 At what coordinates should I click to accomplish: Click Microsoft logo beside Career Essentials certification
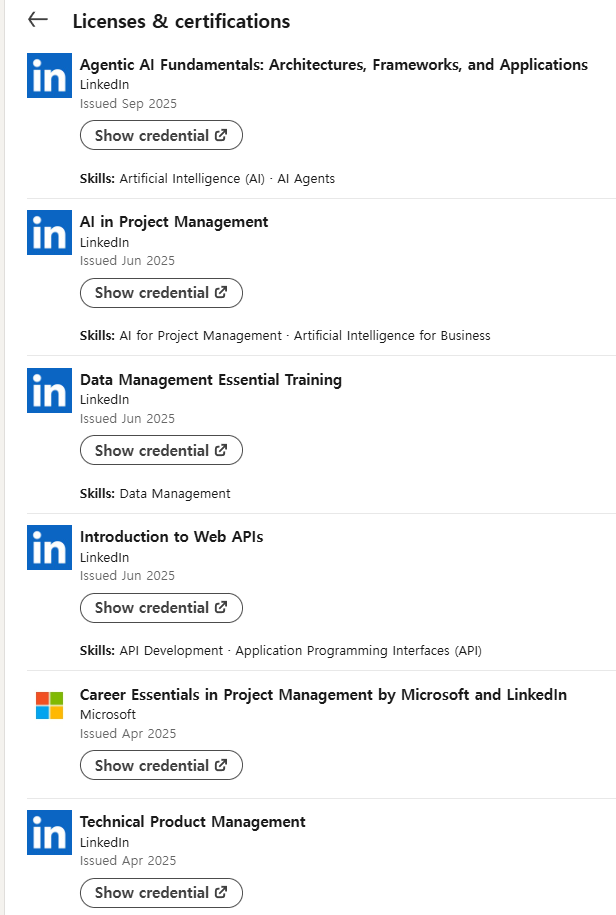[49, 705]
